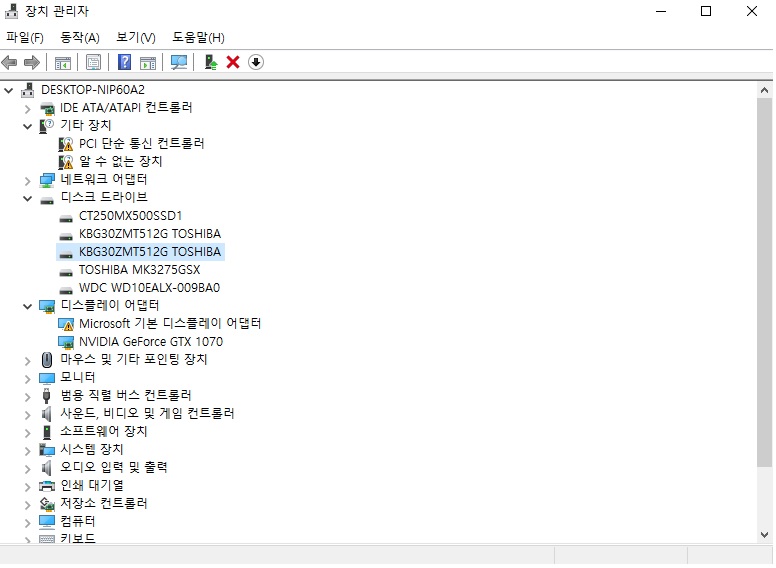Expand the 네트워크 어댑터 category
The height and width of the screenshot is (568, 776).
coord(28,180)
